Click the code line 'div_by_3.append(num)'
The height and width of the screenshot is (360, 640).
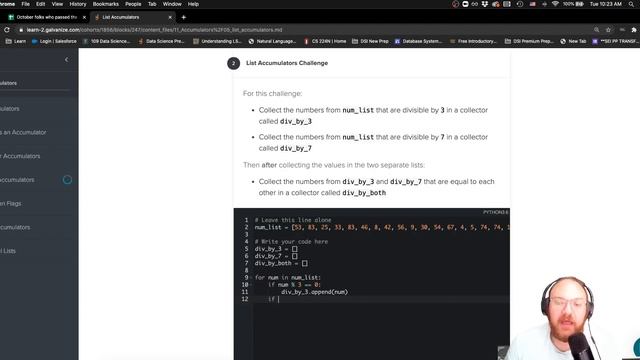[x=314, y=292]
